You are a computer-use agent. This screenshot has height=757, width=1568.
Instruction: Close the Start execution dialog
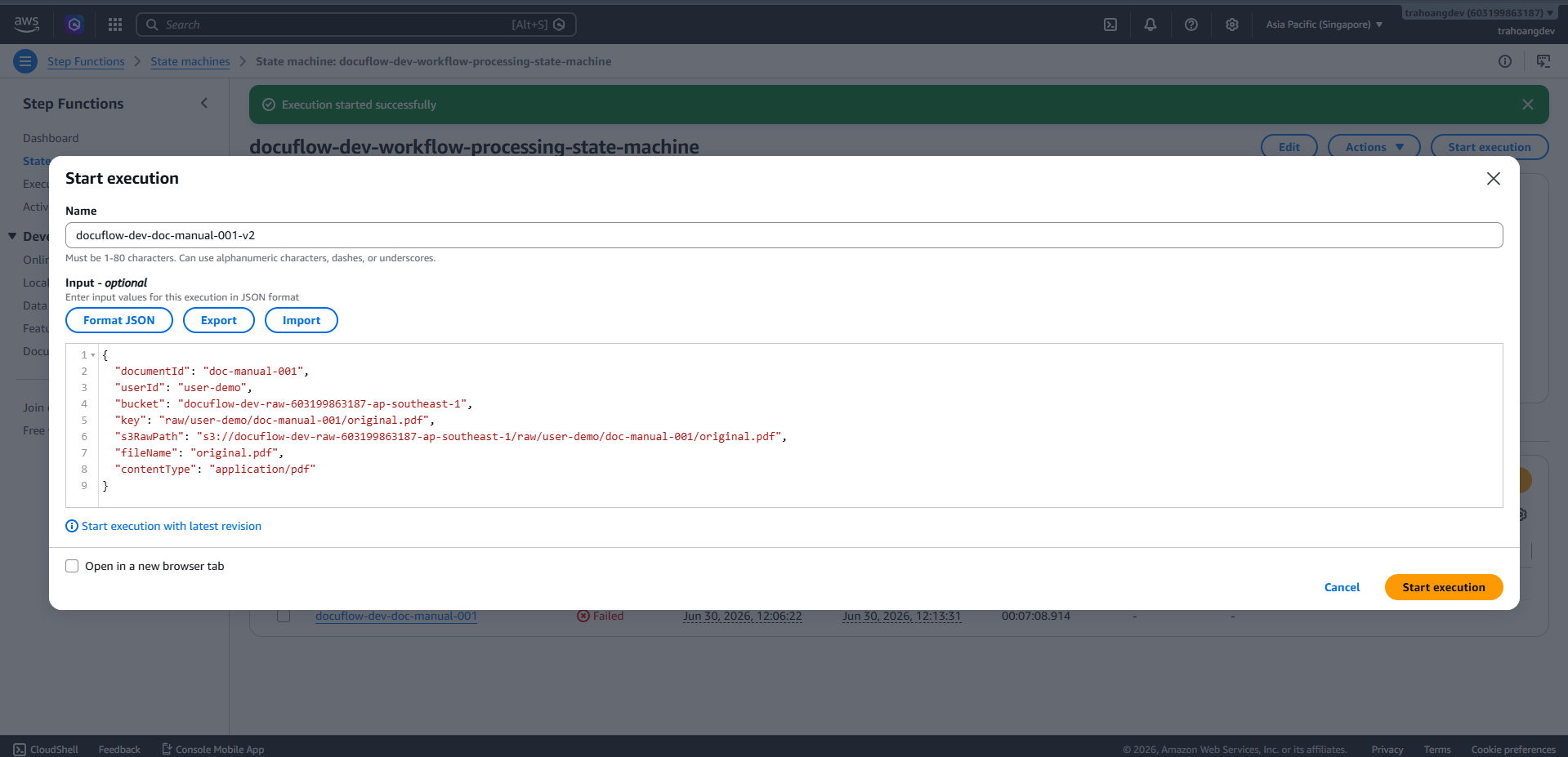tap(1494, 178)
